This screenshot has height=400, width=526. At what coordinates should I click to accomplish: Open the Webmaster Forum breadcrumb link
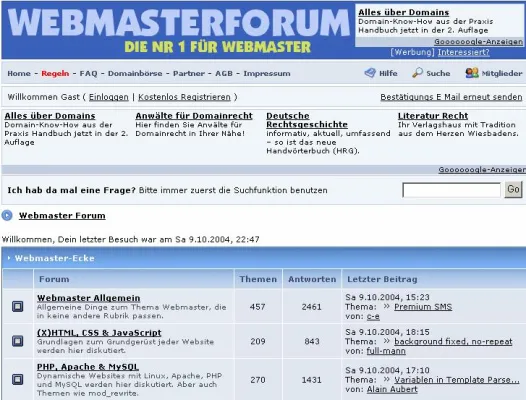point(62,215)
